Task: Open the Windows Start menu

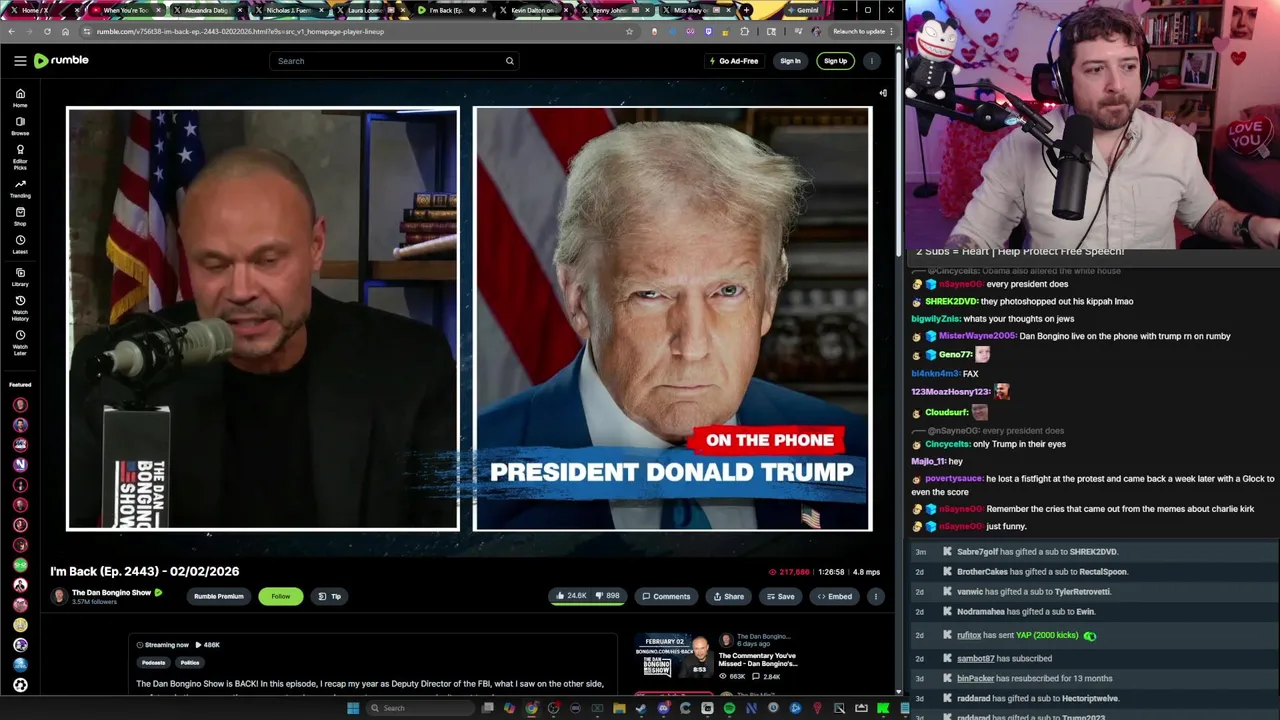Action: tap(353, 708)
